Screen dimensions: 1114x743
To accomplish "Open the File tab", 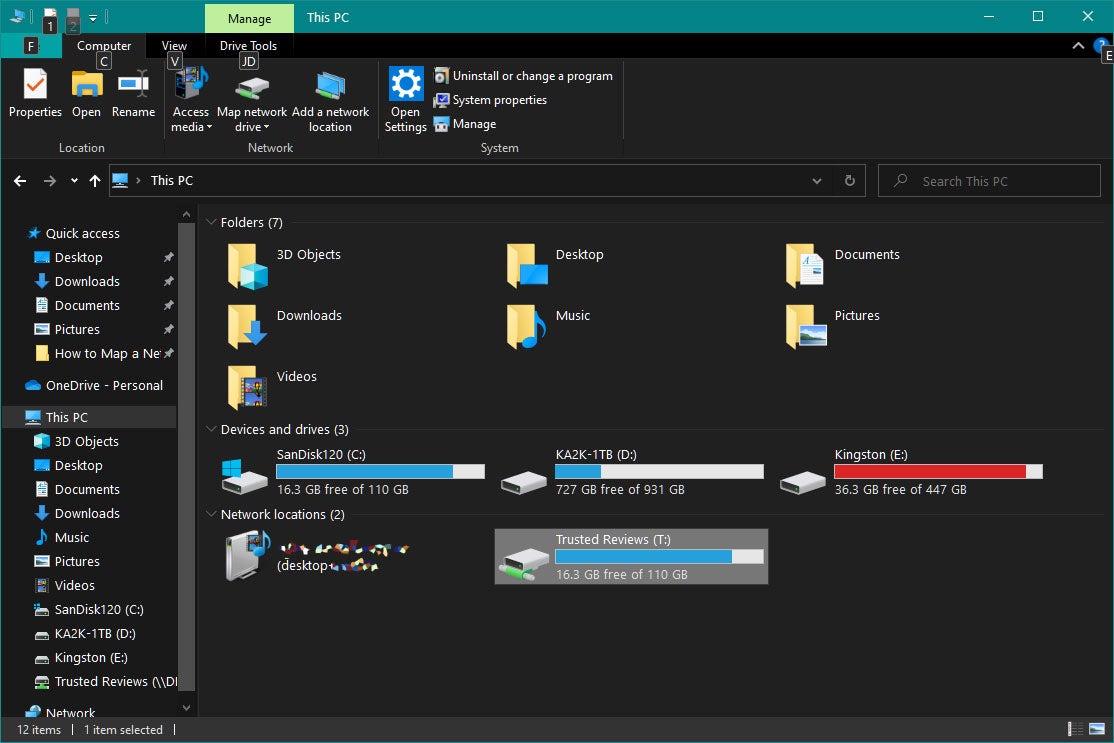I will pyautogui.click(x=30, y=45).
